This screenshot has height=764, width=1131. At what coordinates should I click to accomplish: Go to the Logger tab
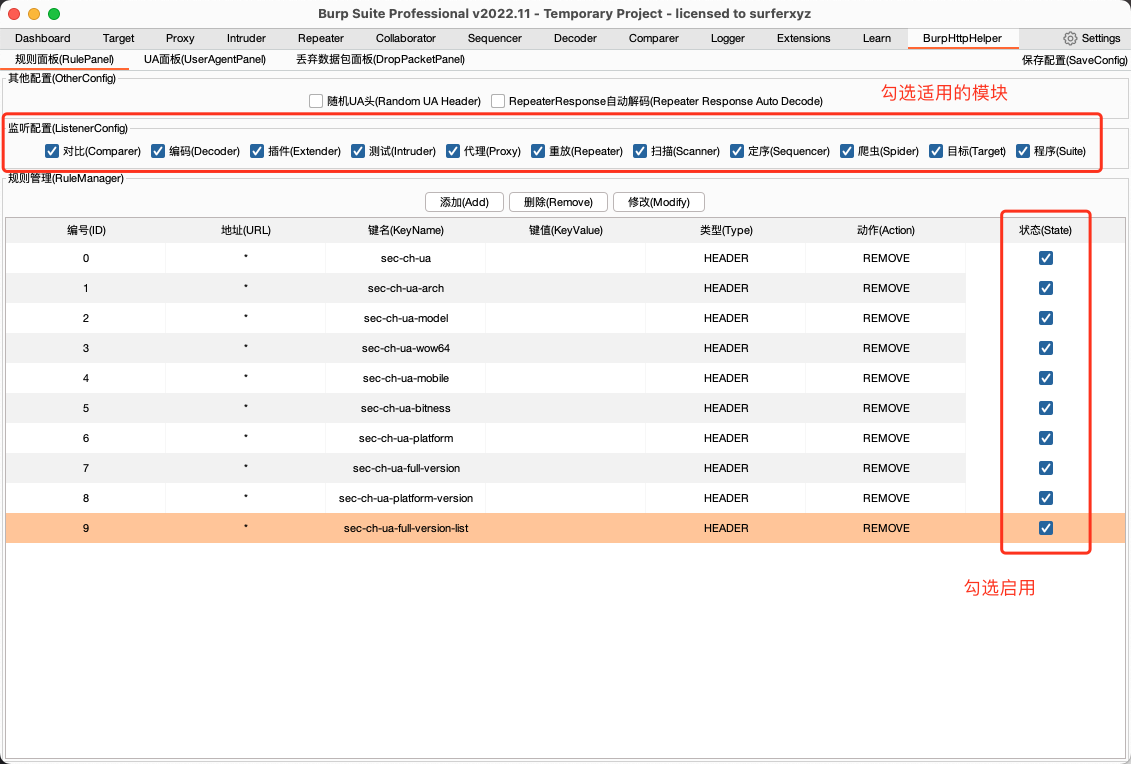728,38
